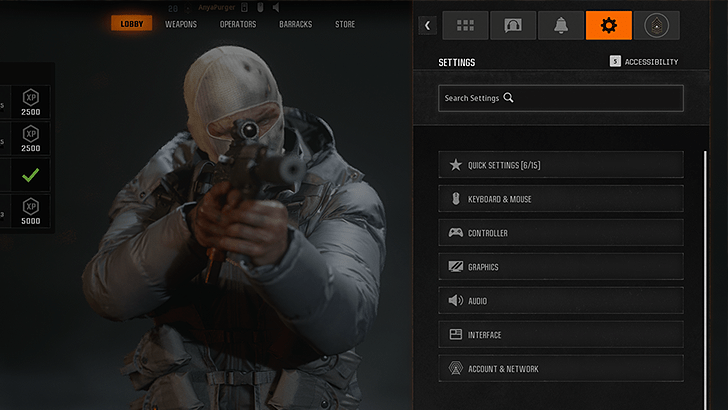This screenshot has height=410, width=728.
Task: Open the Operators tab
Action: pos(238,24)
